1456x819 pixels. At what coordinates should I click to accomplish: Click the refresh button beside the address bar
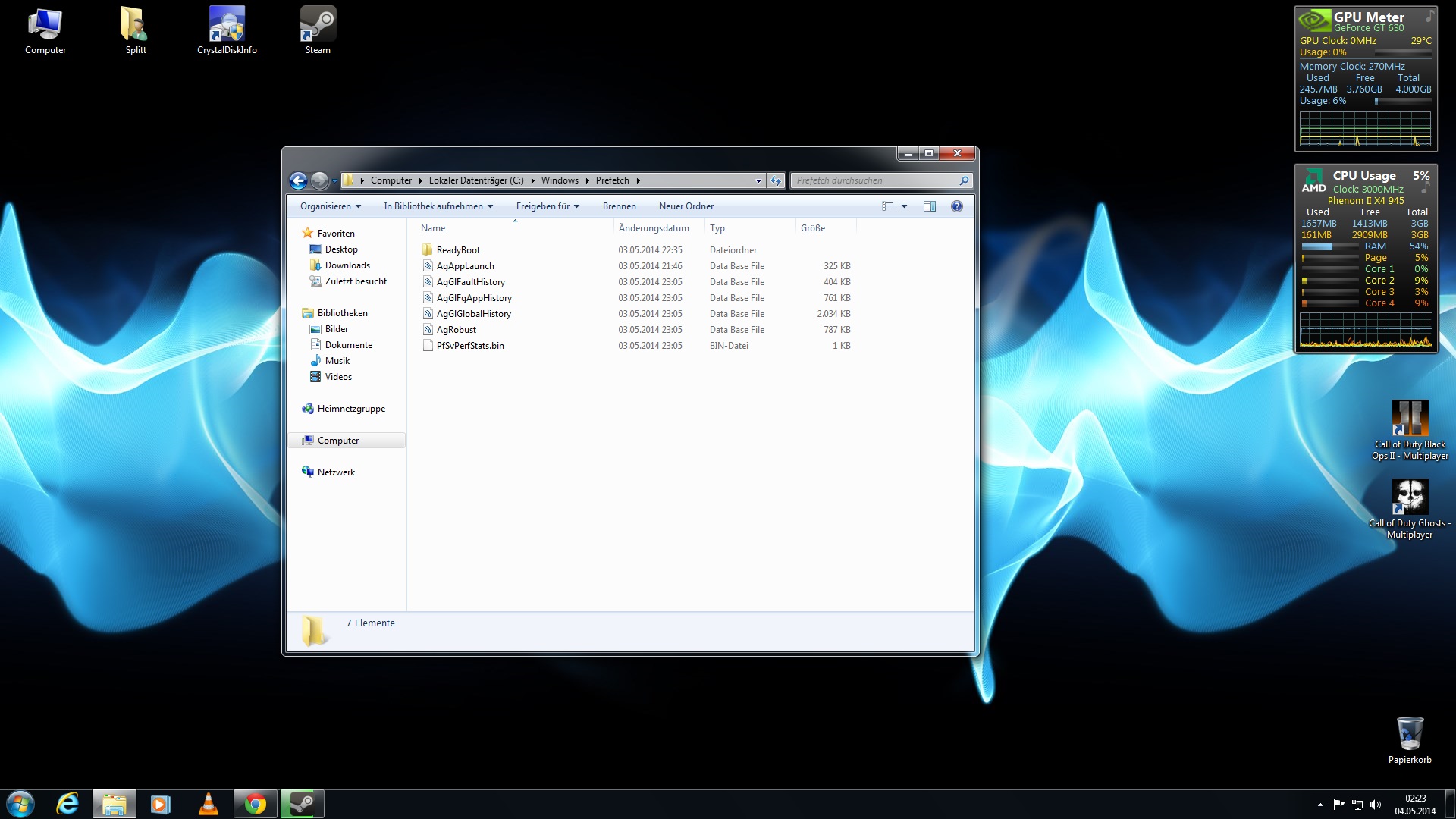tap(775, 180)
